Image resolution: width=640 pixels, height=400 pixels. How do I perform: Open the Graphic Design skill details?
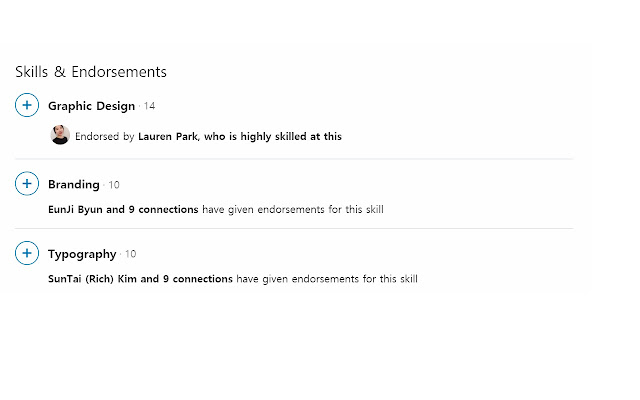point(91,106)
